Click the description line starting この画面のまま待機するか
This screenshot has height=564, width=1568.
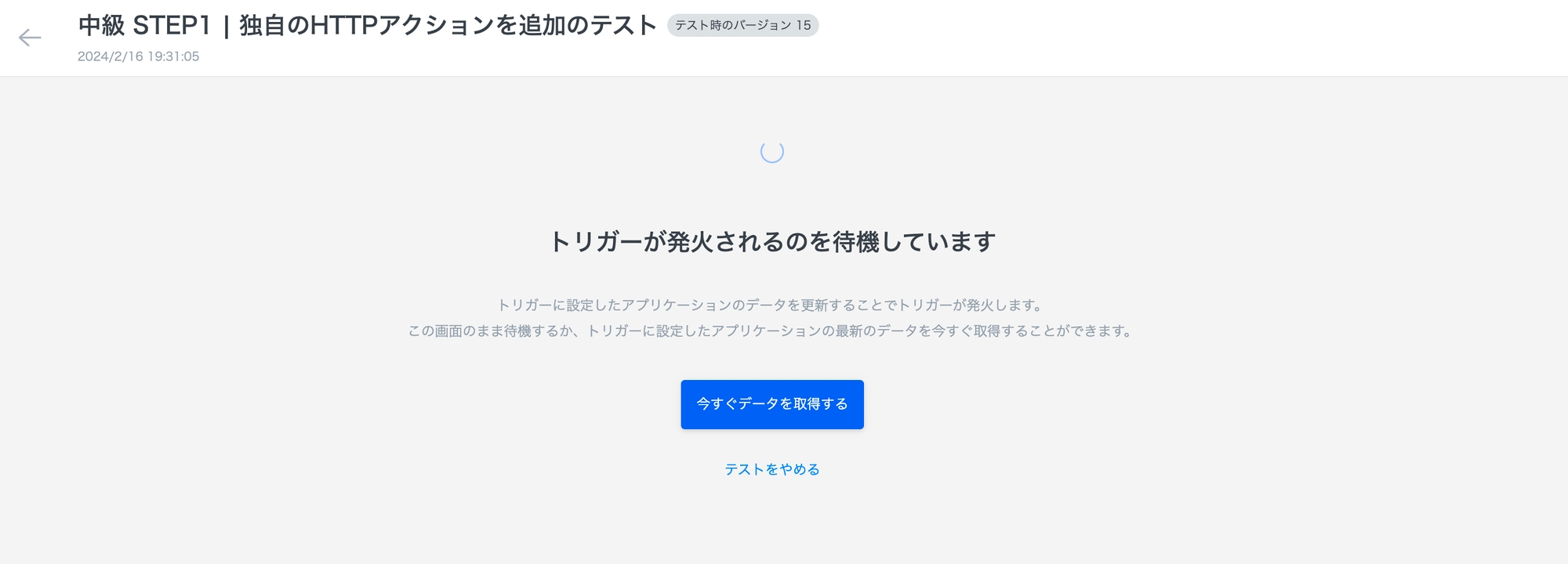click(772, 331)
